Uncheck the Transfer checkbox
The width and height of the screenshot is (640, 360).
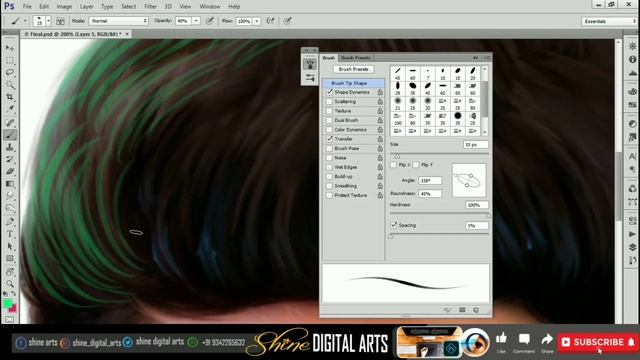[329, 139]
